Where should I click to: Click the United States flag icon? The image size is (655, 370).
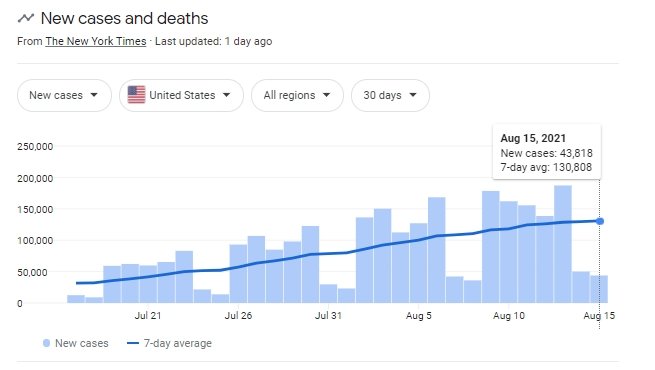pos(136,95)
